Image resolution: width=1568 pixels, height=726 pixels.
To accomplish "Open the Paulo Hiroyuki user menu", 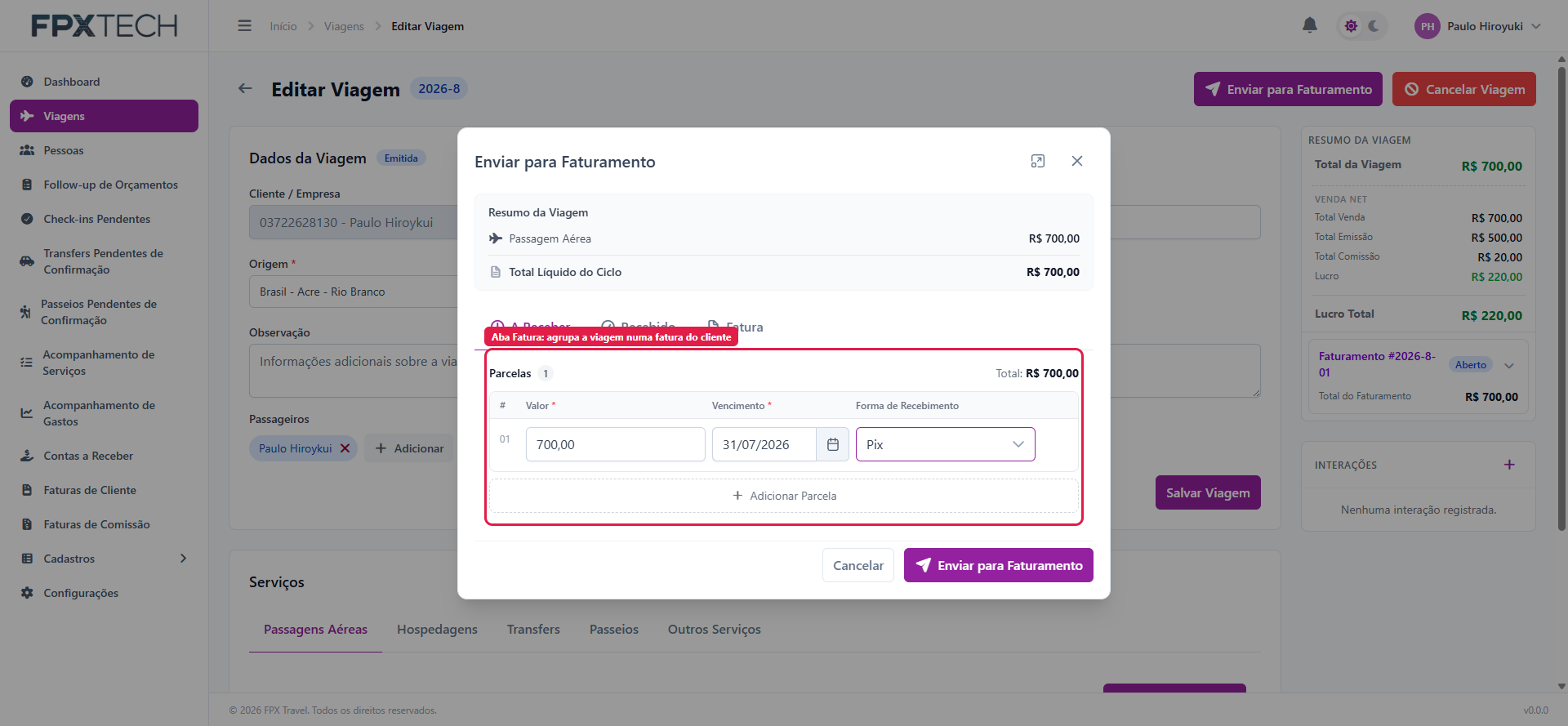I will pos(1477,26).
